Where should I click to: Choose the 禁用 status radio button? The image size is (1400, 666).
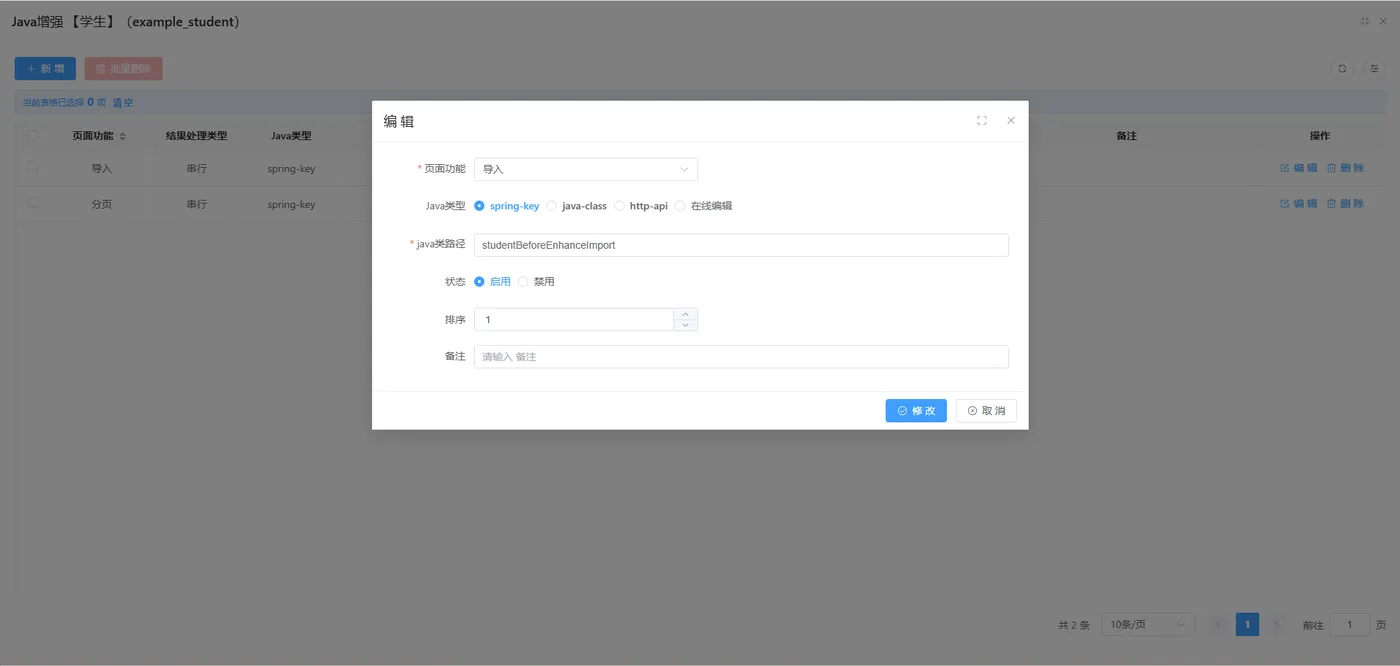coord(522,281)
